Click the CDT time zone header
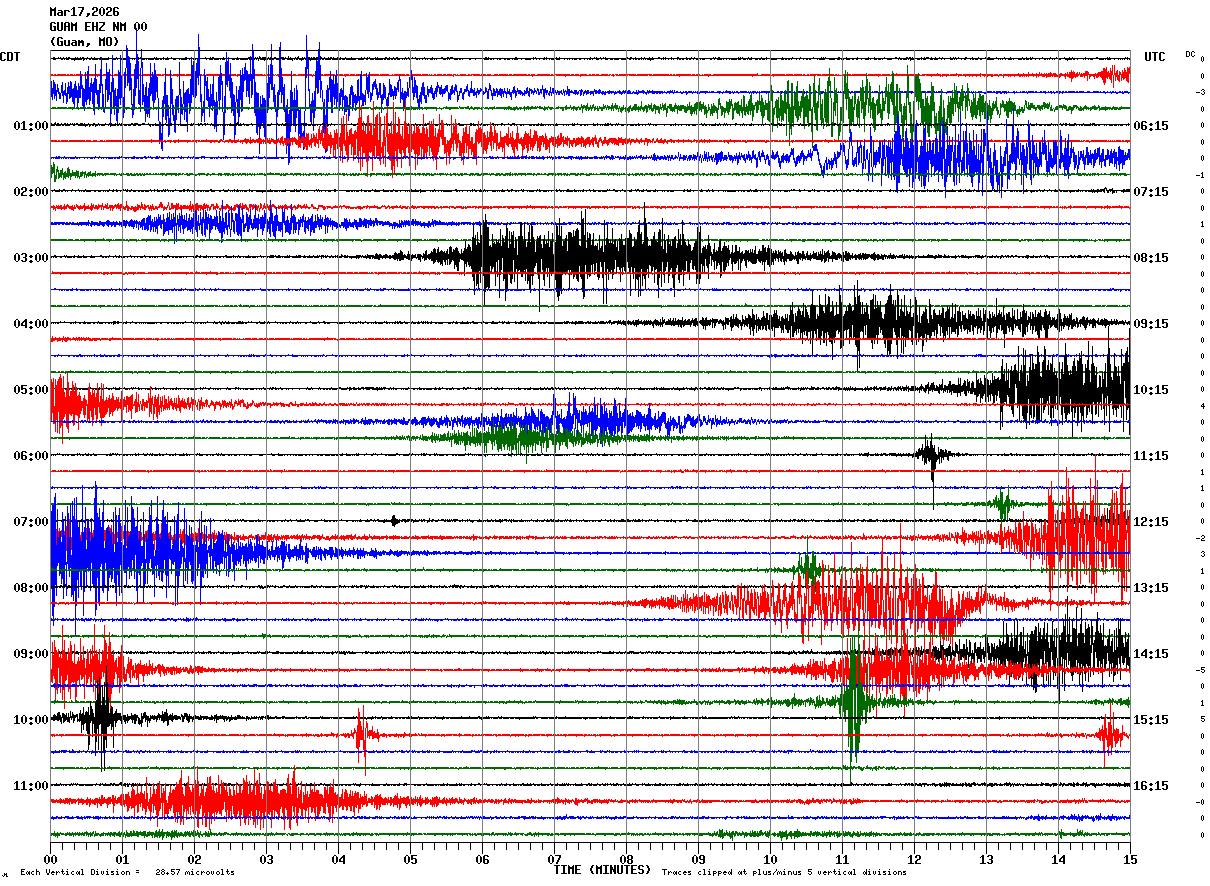Viewport: 1210px width, 886px height. pyautogui.click(x=10, y=57)
